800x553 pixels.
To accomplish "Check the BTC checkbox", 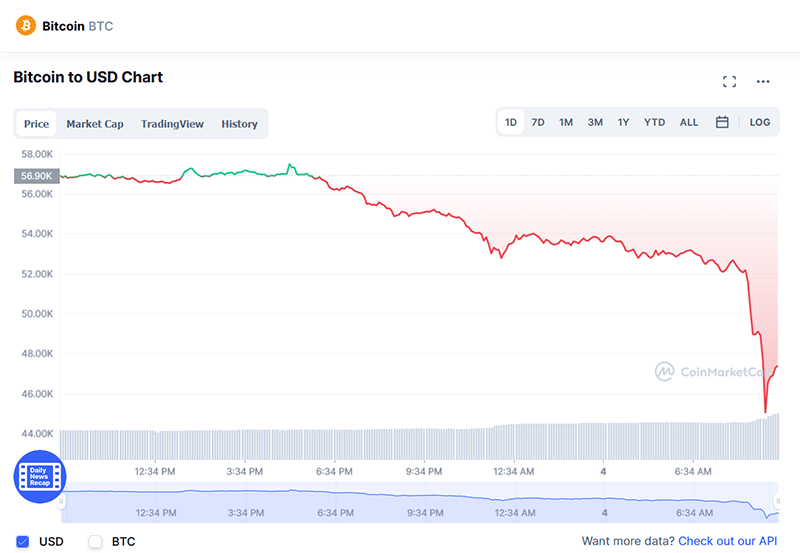I will point(95,541).
